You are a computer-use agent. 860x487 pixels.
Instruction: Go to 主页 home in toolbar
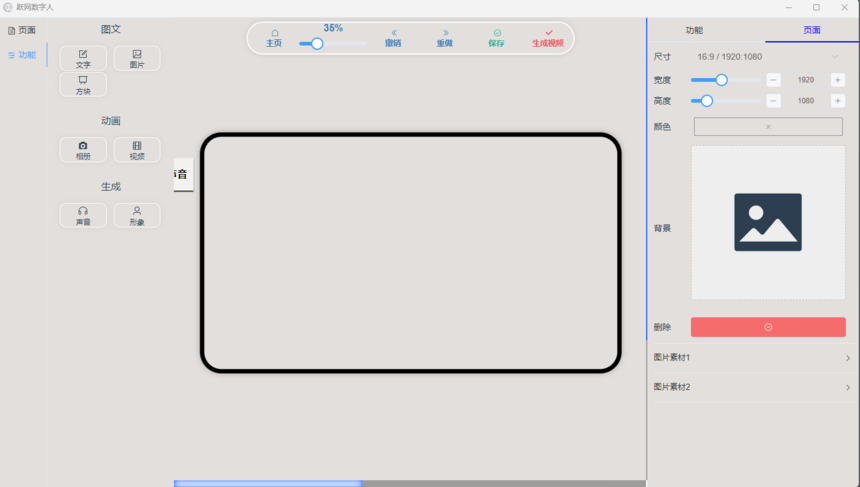(274, 38)
